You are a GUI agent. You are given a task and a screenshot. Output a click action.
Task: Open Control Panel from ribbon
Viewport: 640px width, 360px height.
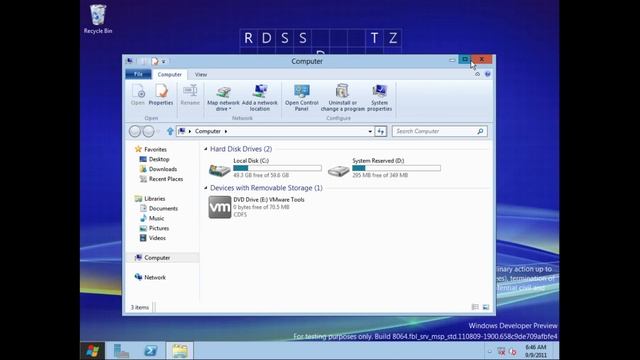point(302,97)
